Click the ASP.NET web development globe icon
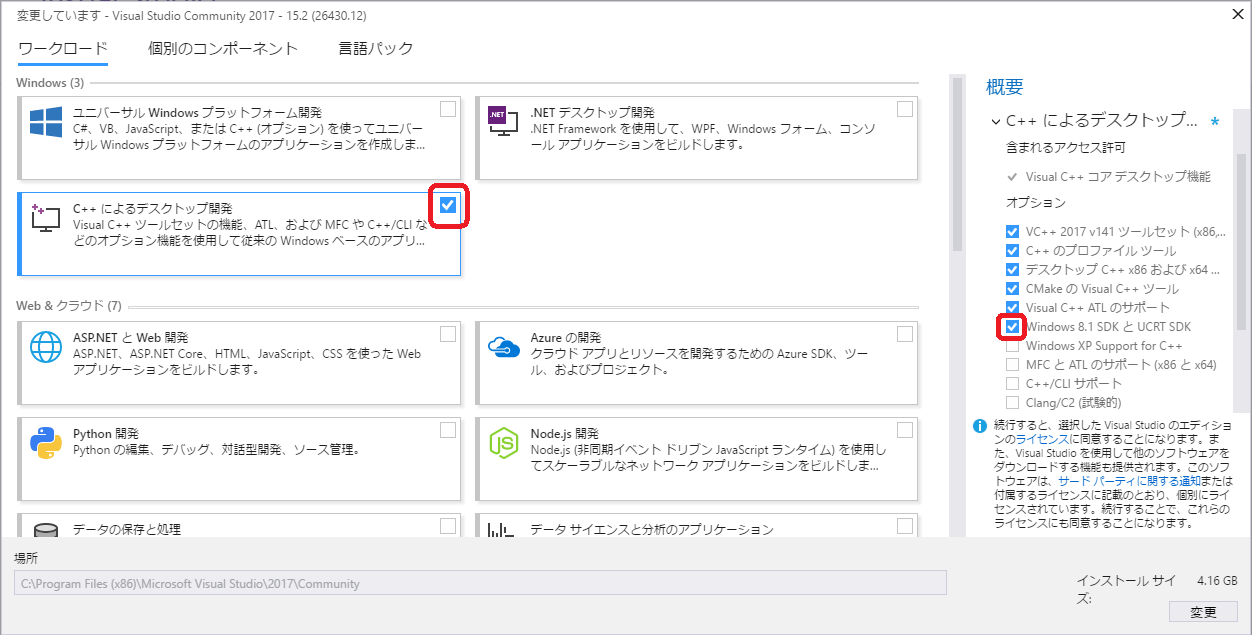The image size is (1252, 635). point(46,346)
